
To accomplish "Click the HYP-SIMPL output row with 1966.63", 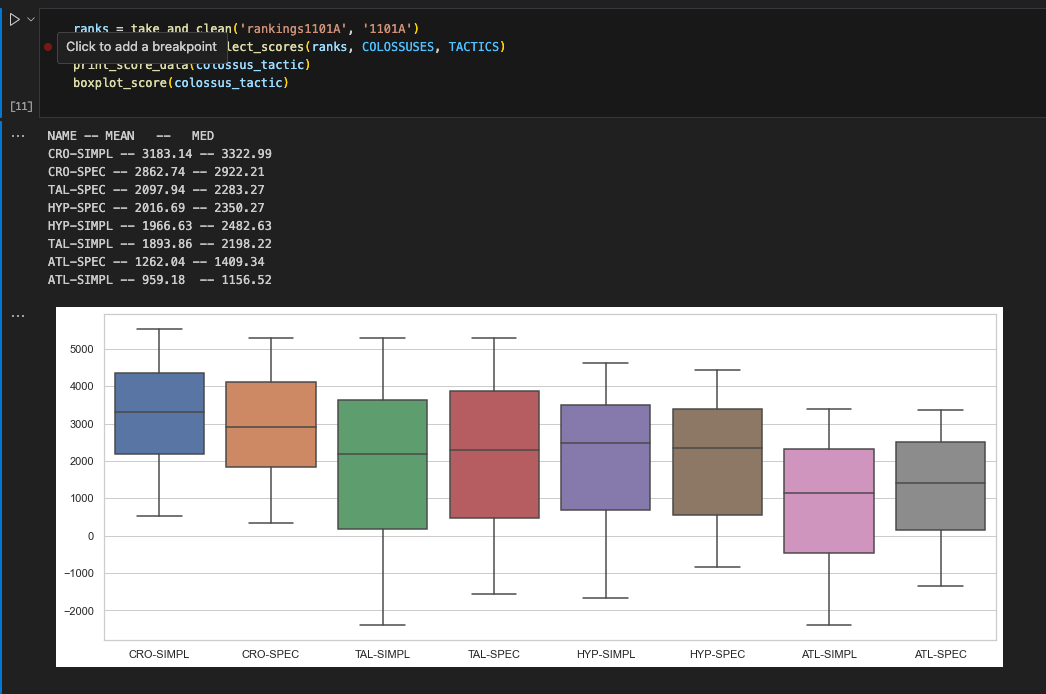I will (159, 226).
